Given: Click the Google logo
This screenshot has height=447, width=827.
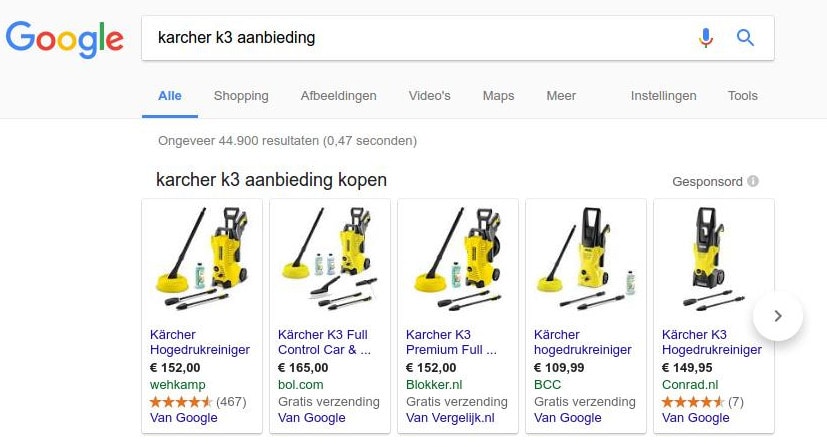Looking at the screenshot, I should tap(64, 40).
